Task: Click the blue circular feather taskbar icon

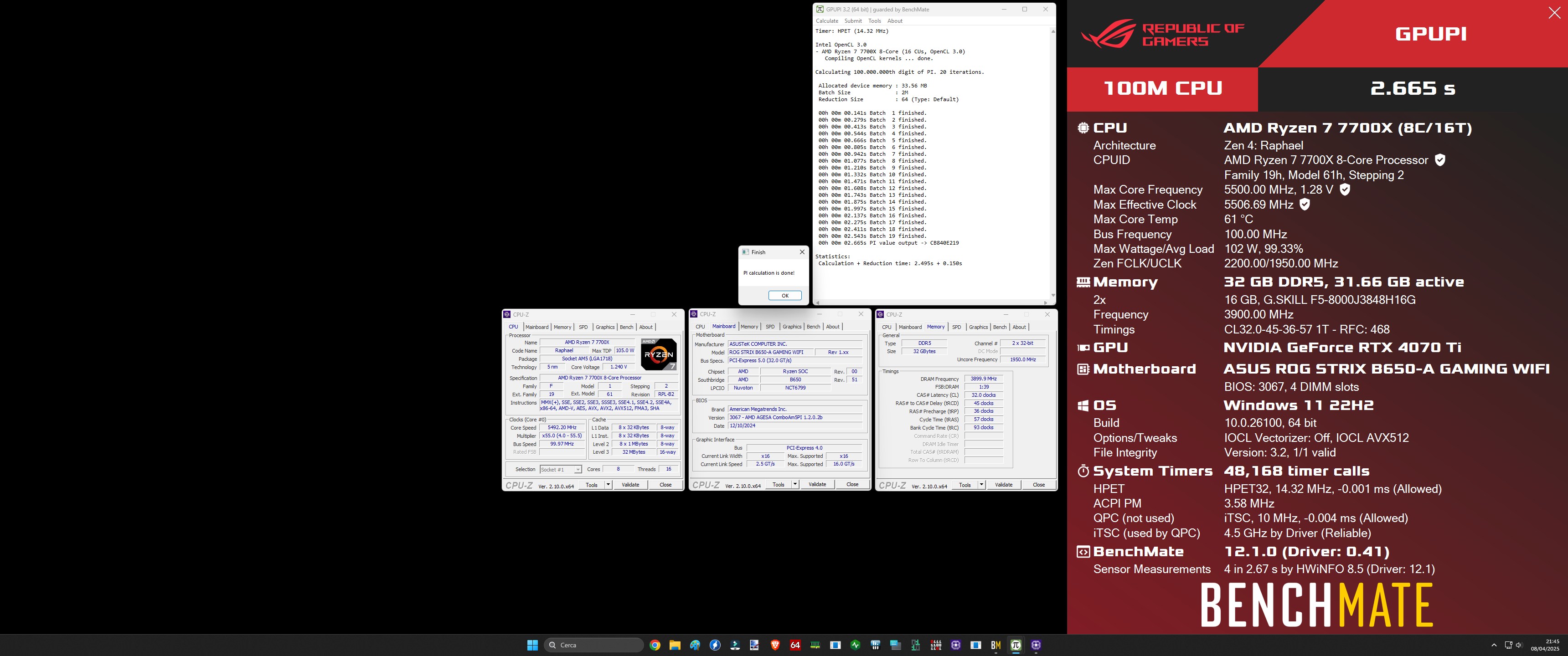Action: [x=715, y=645]
